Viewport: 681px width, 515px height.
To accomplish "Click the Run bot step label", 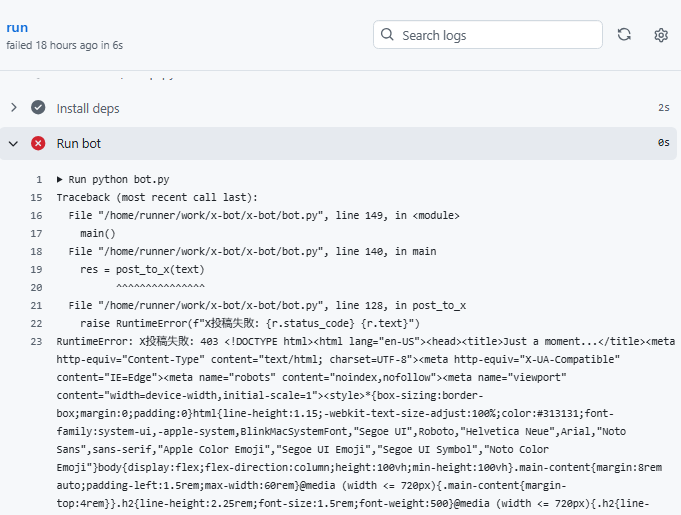I will point(79,143).
